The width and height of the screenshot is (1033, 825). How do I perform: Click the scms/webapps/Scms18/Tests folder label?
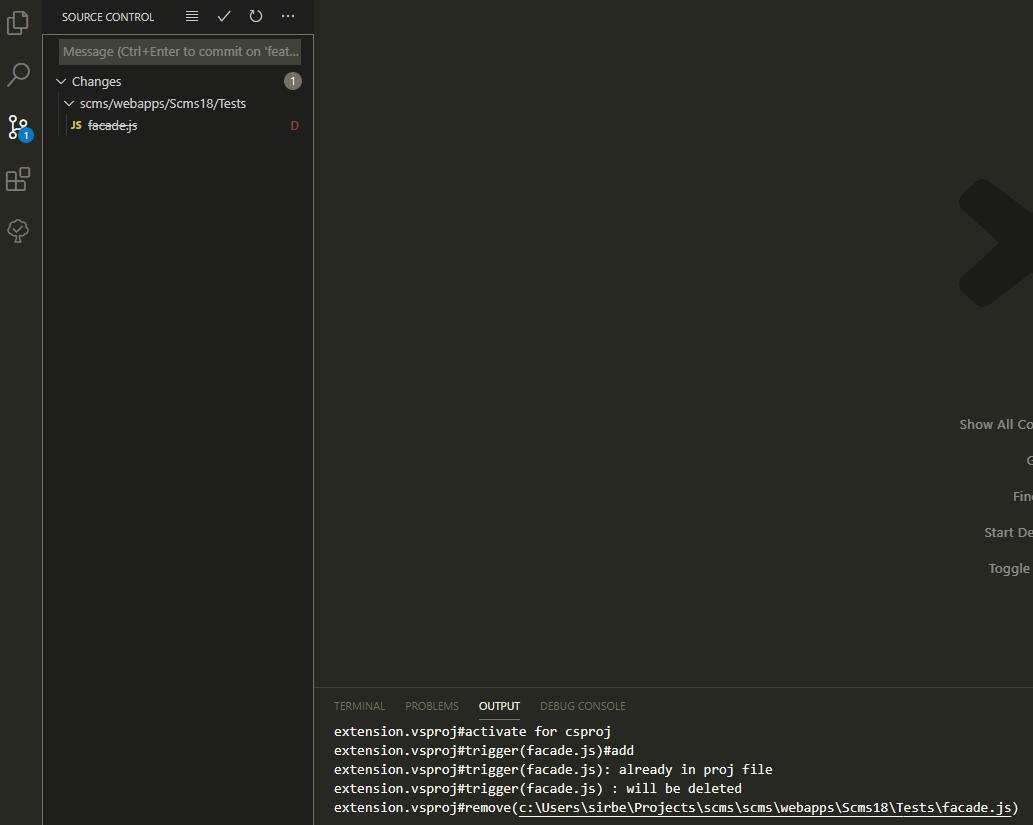click(163, 103)
